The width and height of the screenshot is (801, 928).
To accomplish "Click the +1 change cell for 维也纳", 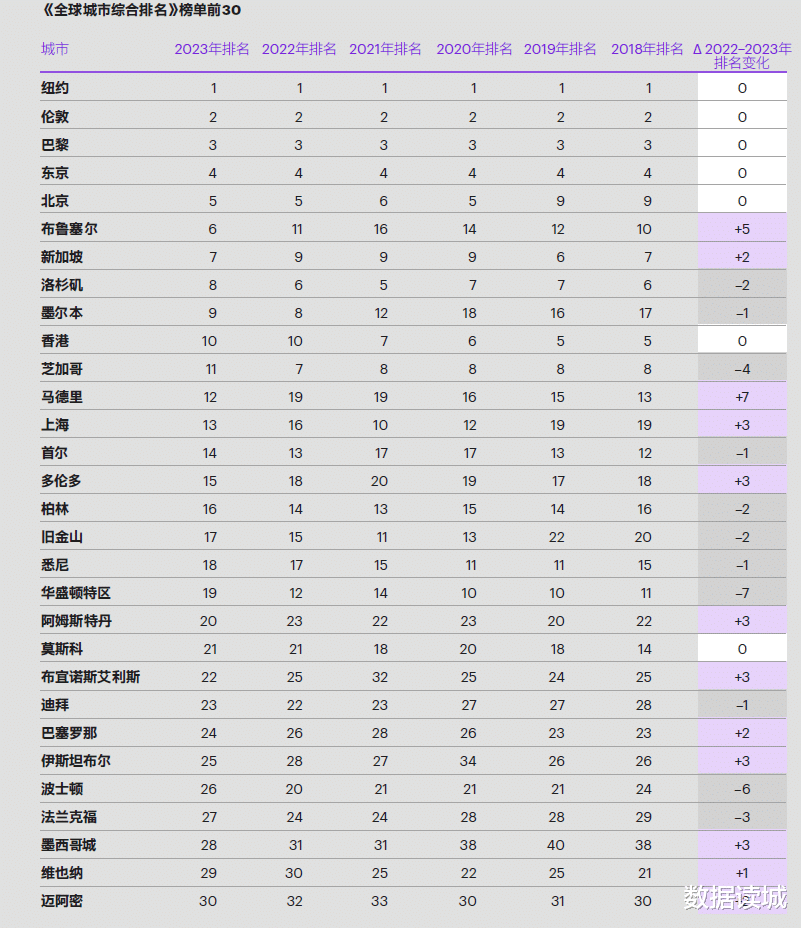I will [x=742, y=874].
